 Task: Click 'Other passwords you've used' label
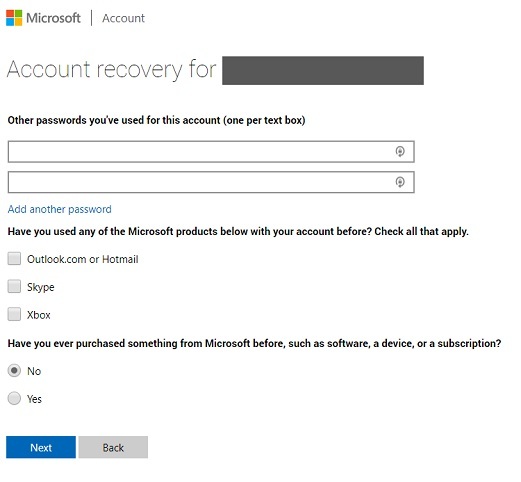pyautogui.click(x=156, y=120)
